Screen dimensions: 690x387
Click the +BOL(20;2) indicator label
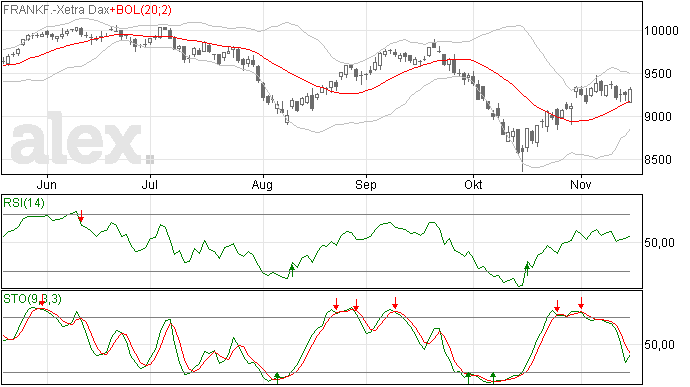point(141,10)
